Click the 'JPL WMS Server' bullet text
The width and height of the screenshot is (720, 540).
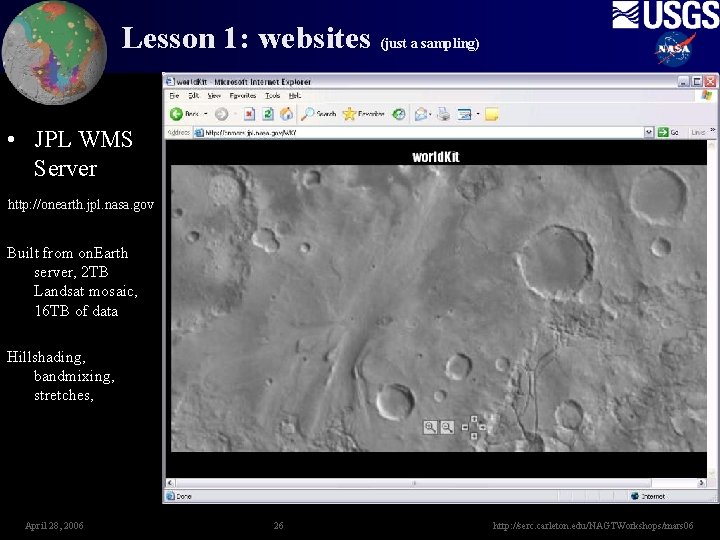(x=84, y=153)
